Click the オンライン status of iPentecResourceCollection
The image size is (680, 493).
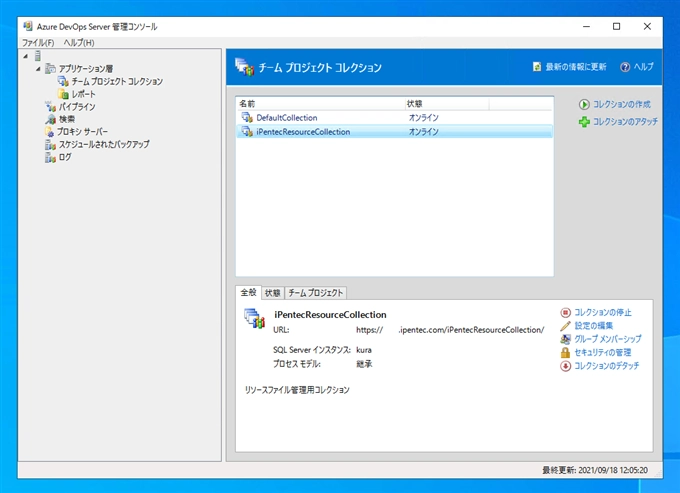pos(423,131)
